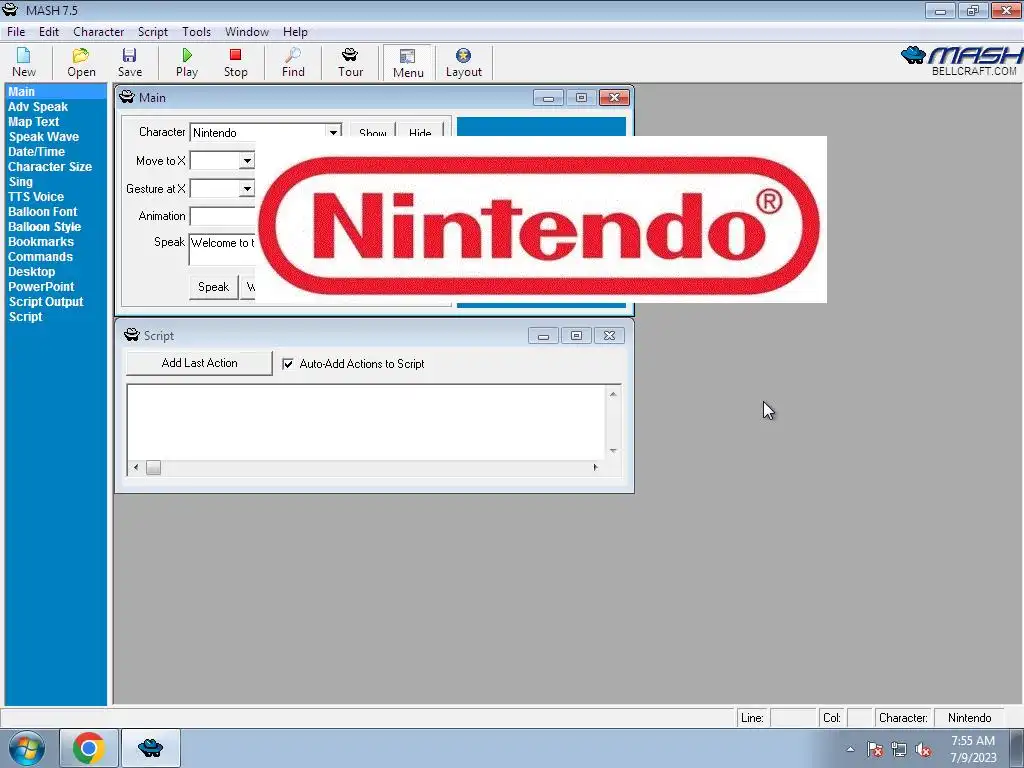Click the taskbar clock showing 7:55 AM

pos(973,749)
